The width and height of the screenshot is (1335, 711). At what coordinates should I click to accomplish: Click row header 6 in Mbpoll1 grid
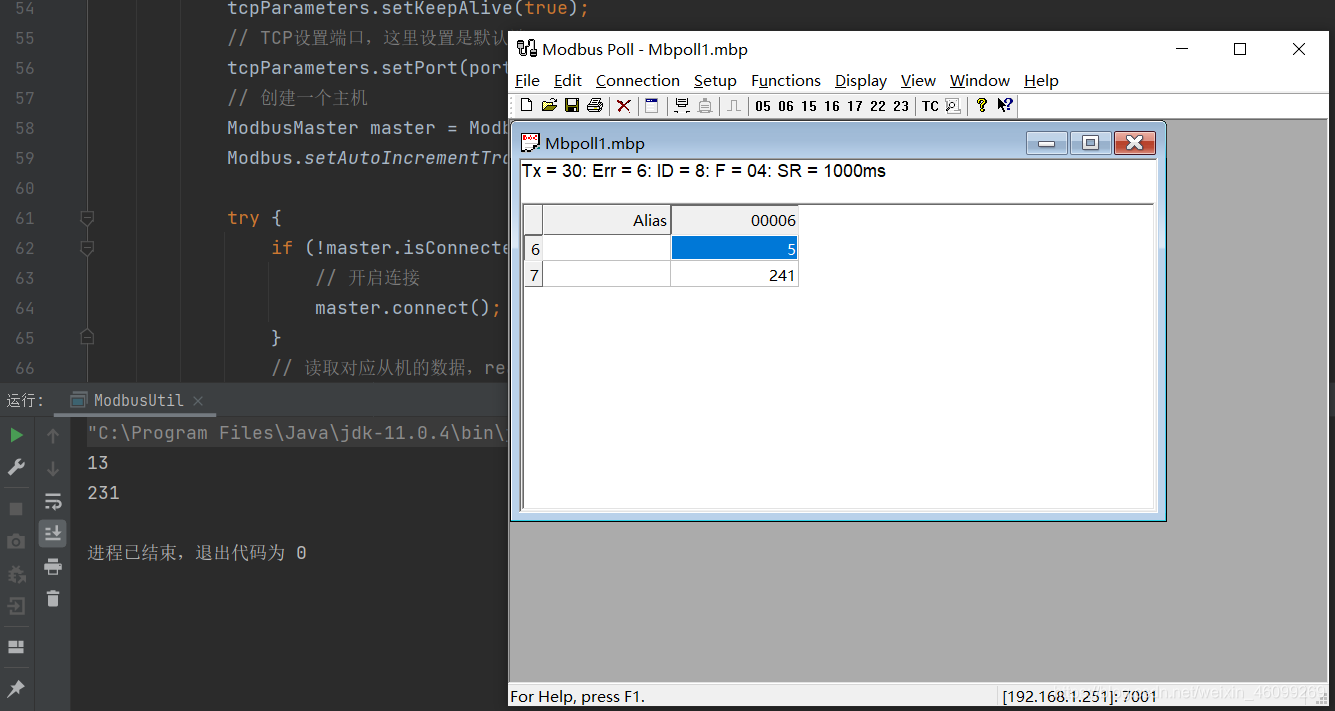tap(534, 248)
